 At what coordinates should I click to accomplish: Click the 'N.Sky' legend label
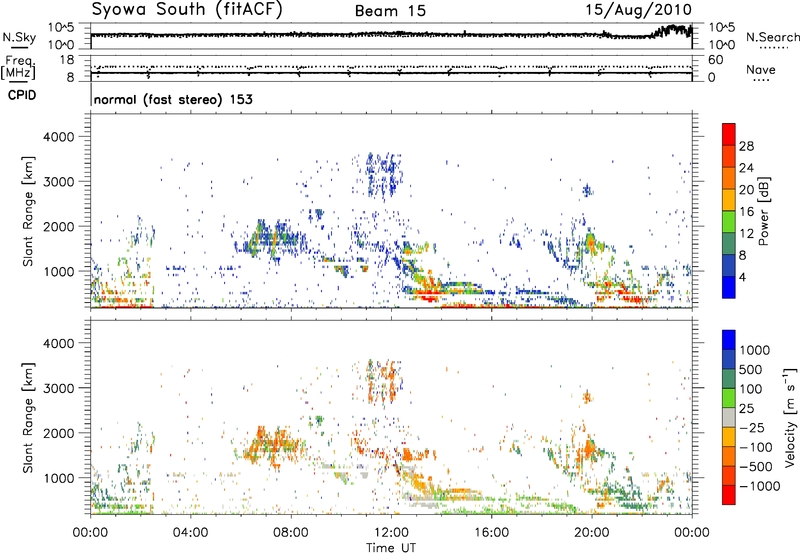click(x=19, y=37)
